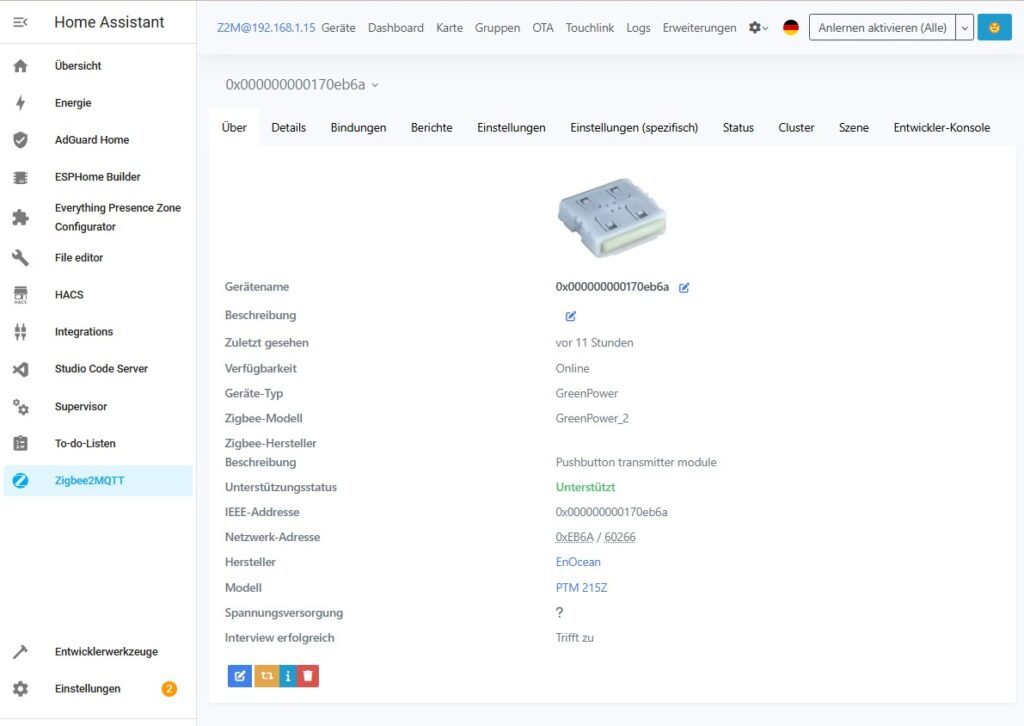Switch to the Szene tab
Image resolution: width=1024 pixels, height=726 pixels.
[854, 128]
